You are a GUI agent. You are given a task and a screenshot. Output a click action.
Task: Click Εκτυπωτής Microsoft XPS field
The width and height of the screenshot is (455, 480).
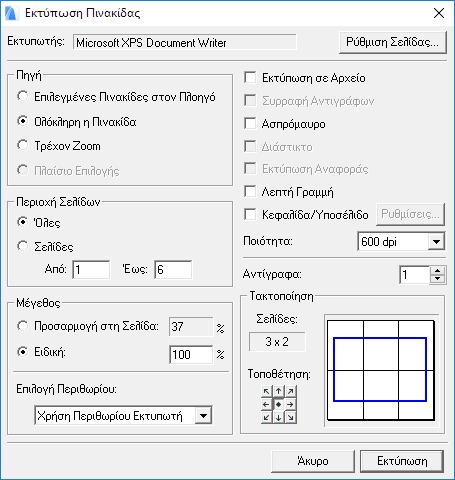185,42
